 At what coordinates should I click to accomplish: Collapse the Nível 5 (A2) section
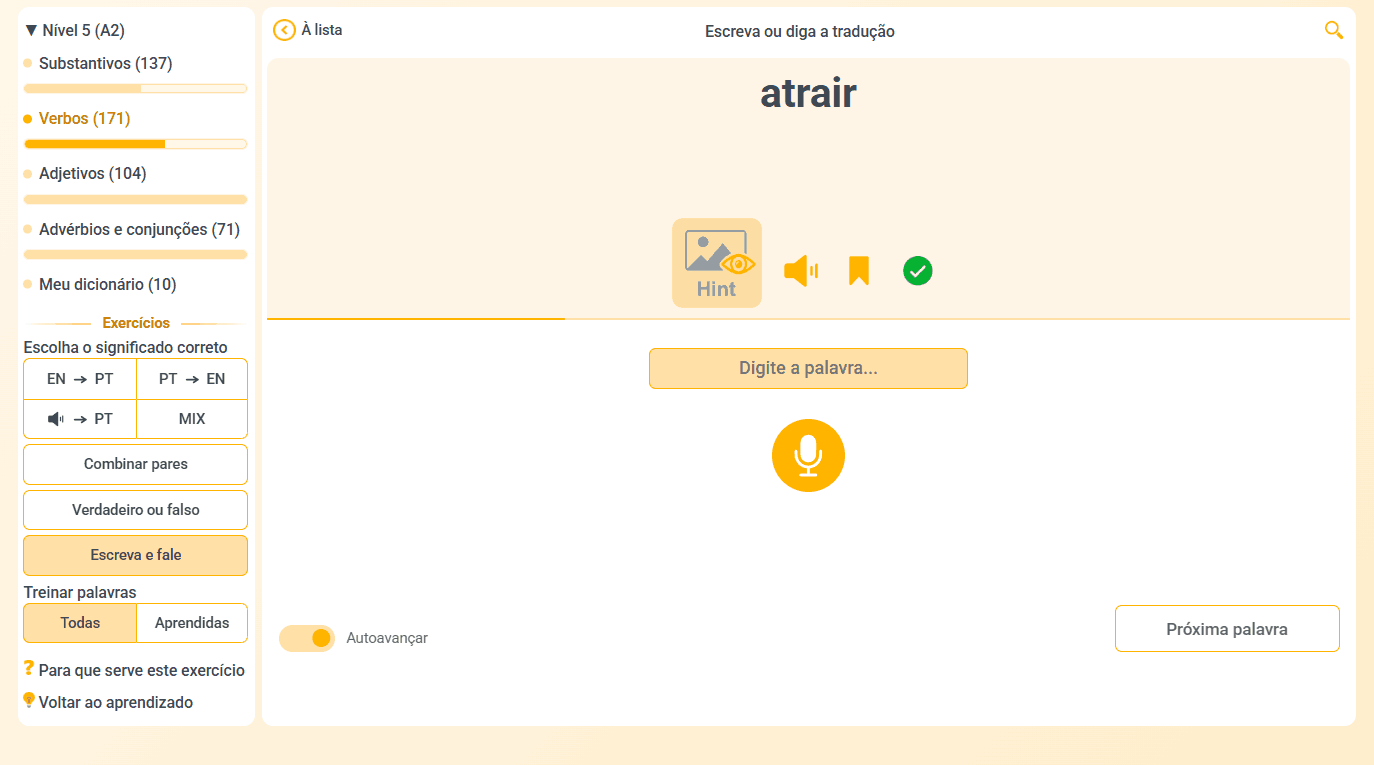(x=75, y=31)
